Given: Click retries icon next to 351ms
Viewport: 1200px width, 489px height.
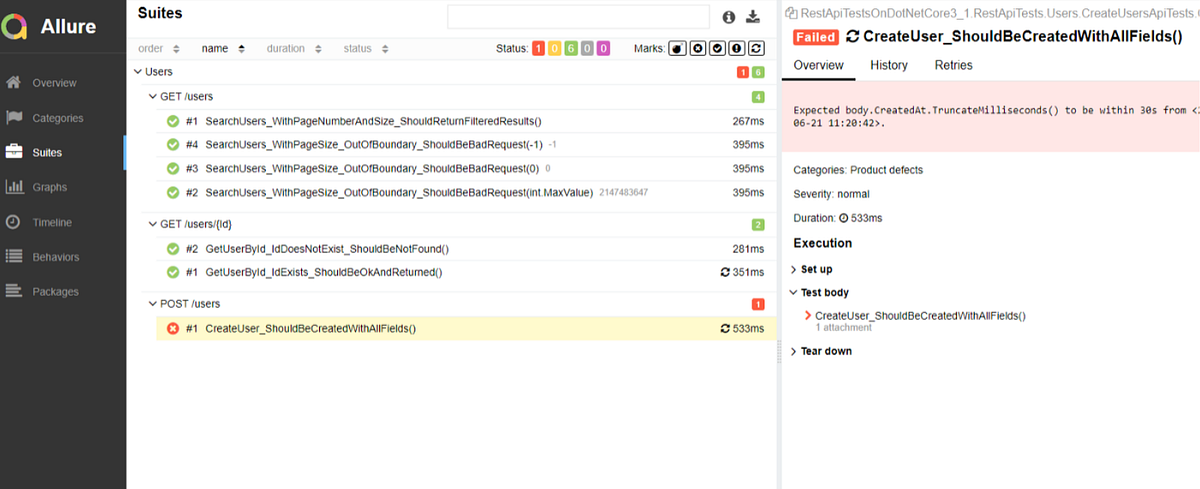Looking at the screenshot, I should pos(725,272).
